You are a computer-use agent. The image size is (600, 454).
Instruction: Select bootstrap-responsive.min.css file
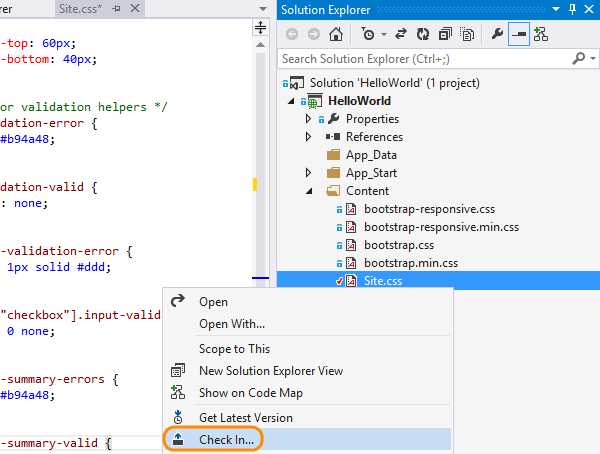point(442,227)
